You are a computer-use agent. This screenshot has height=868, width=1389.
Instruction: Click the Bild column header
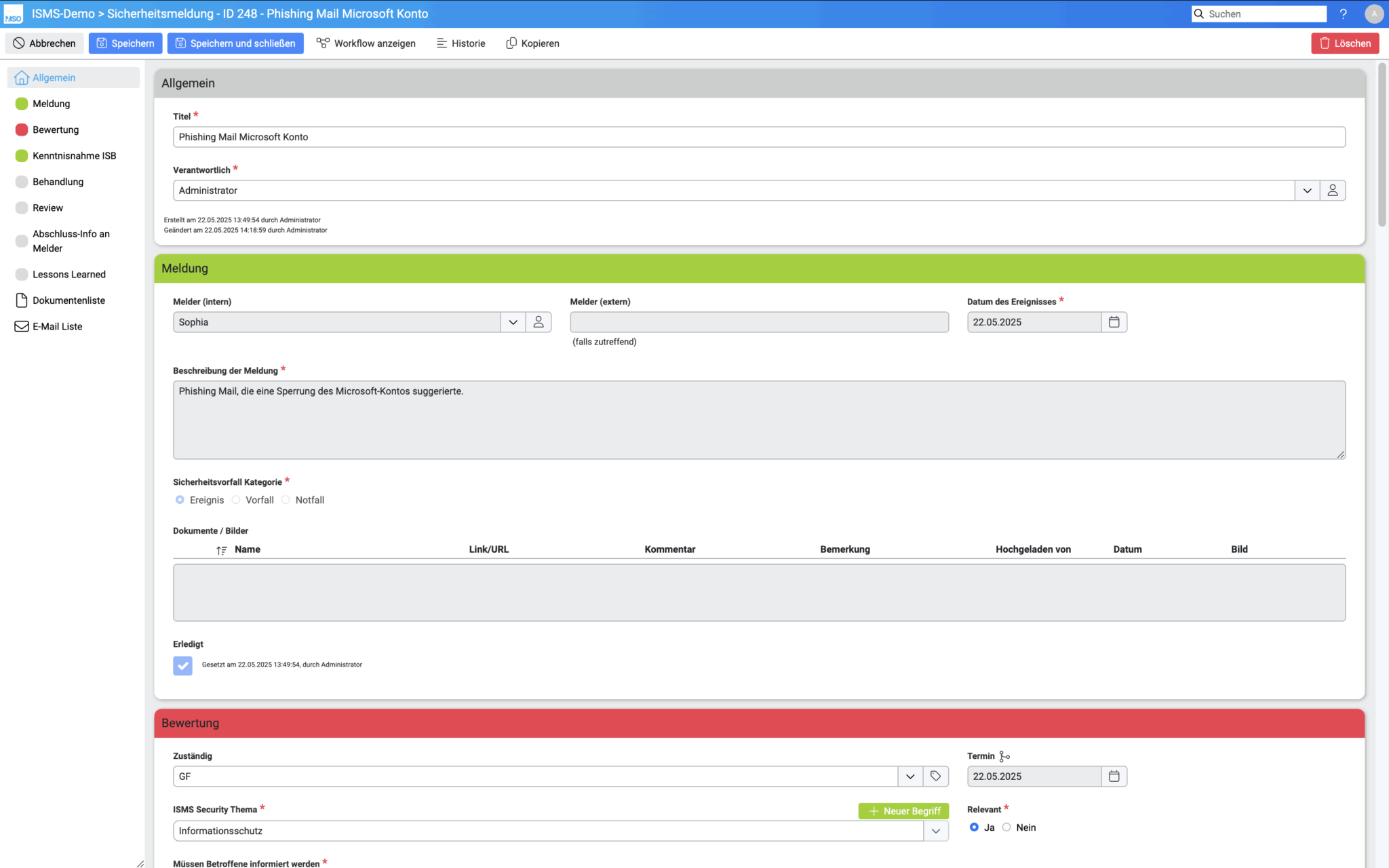[x=1239, y=549]
